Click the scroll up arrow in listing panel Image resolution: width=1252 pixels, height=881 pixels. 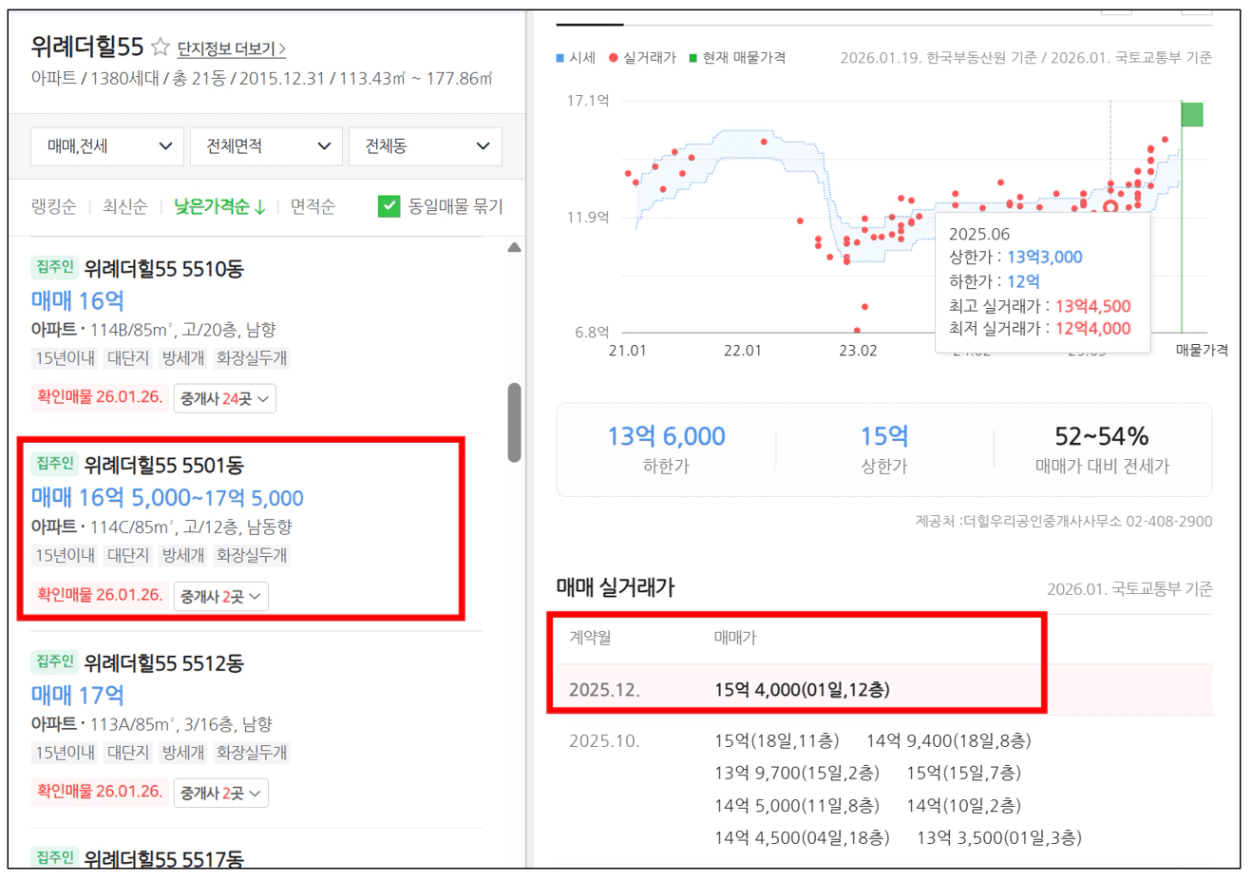pos(514,247)
